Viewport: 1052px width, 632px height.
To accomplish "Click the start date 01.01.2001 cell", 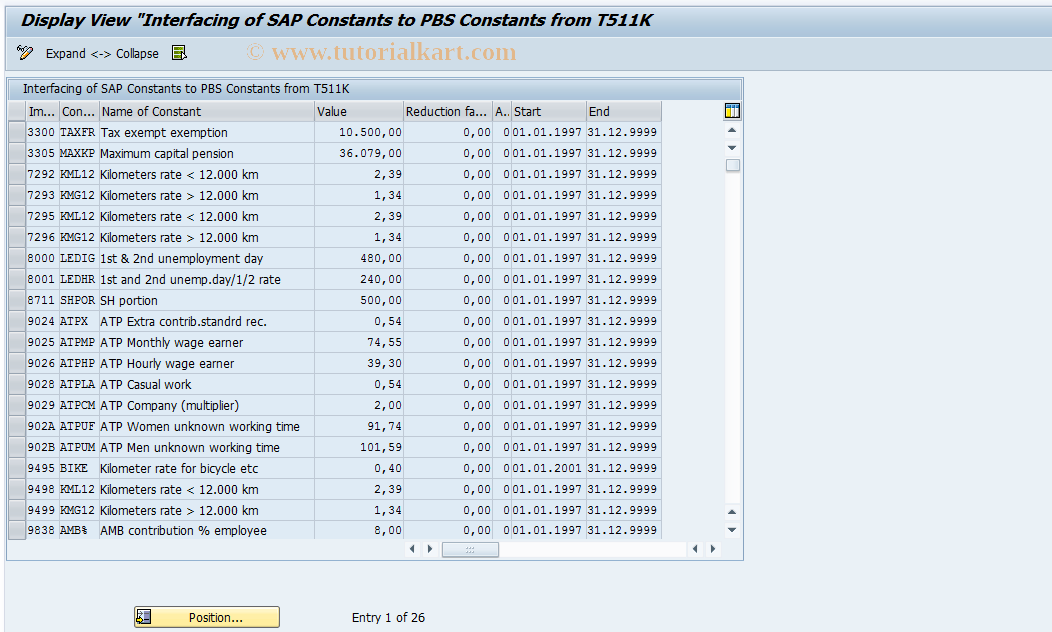I will [x=547, y=468].
